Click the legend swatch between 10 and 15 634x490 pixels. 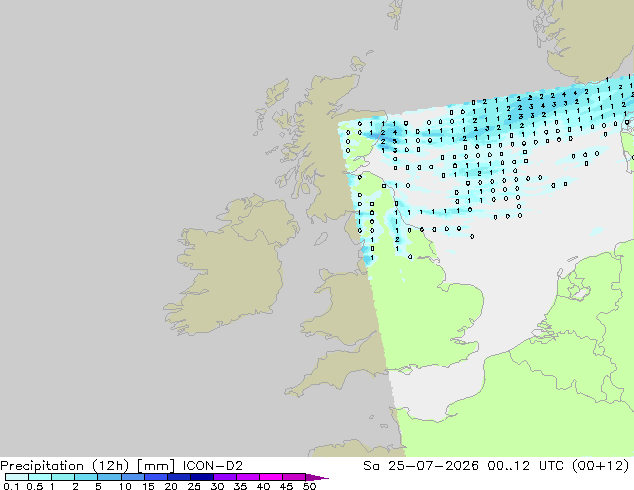coord(133,477)
